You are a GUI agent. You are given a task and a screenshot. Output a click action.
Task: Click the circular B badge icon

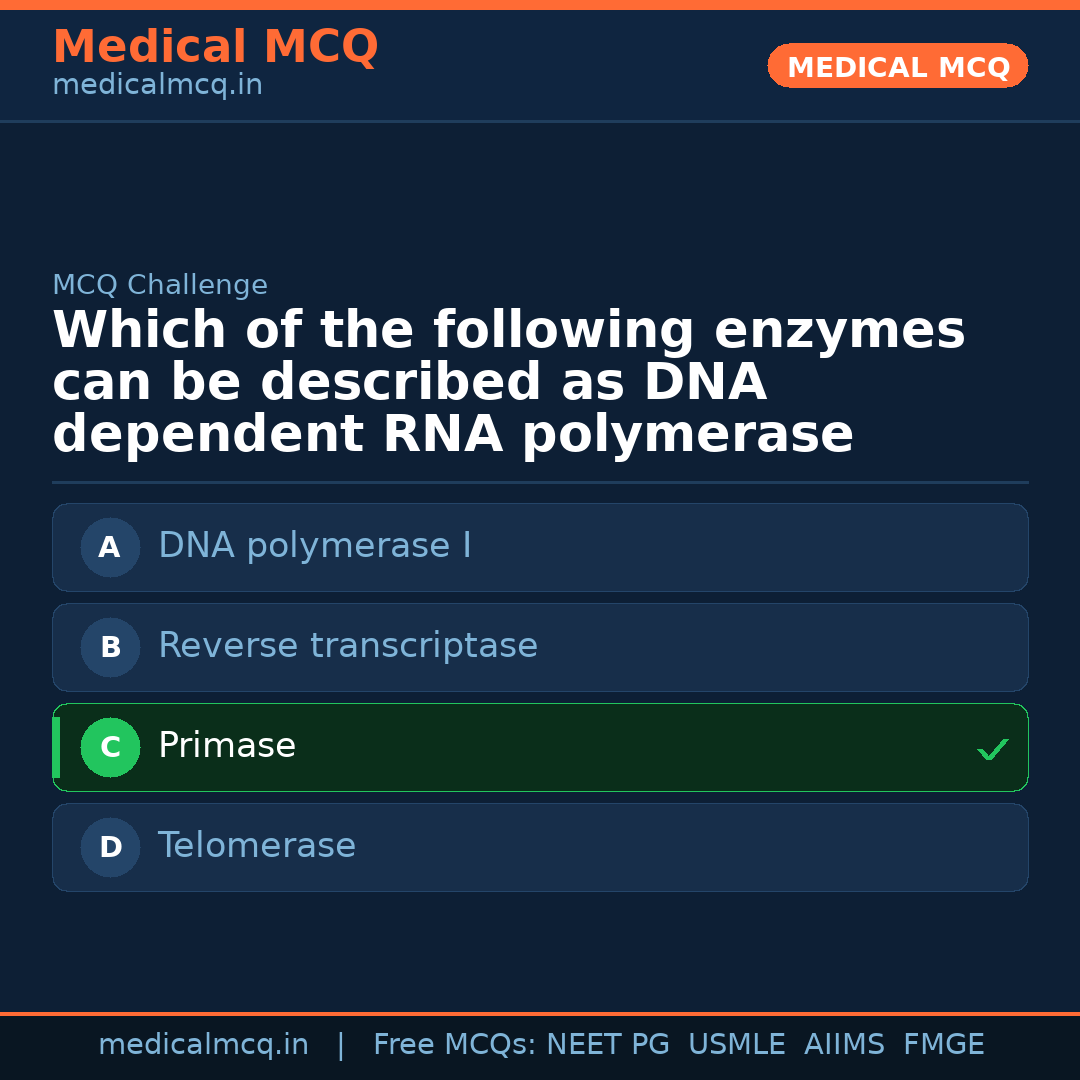pyautogui.click(x=110, y=647)
